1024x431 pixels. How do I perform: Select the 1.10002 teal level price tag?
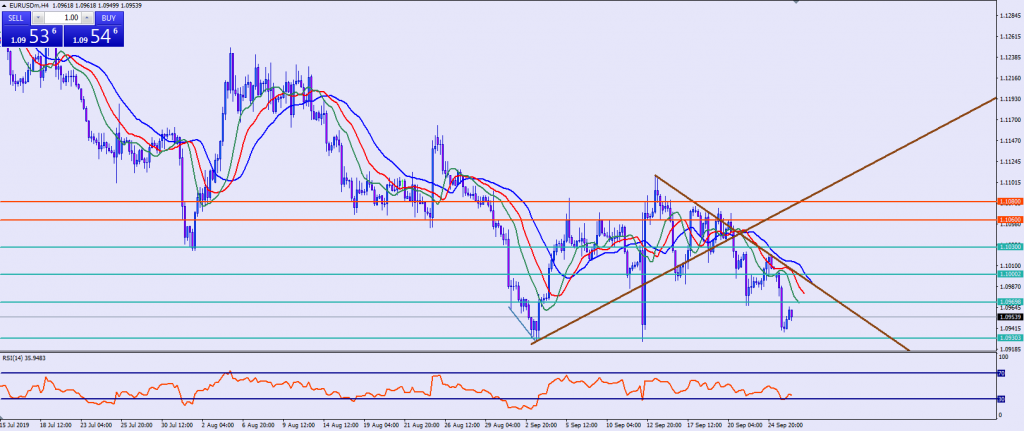pyautogui.click(x=1009, y=273)
